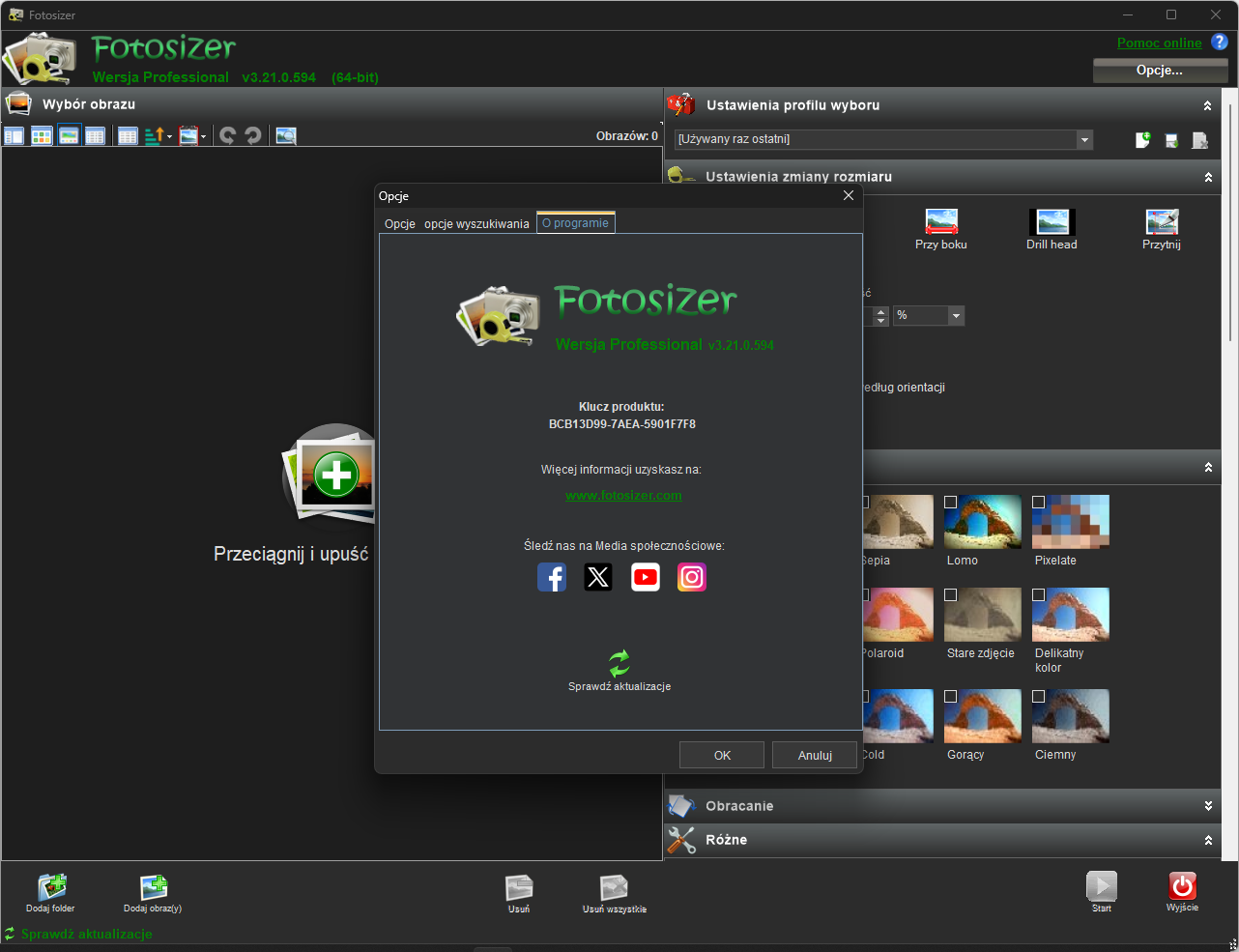
Task: Open Fotosizer's Facebook page icon
Action: click(x=552, y=577)
